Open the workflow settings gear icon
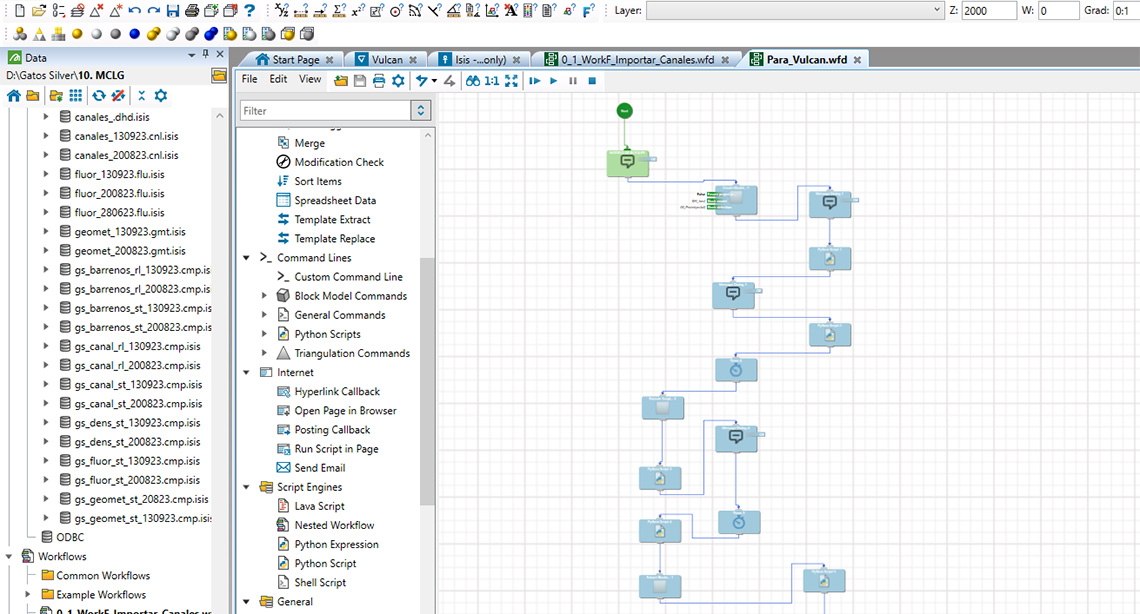Image resolution: width=1140 pixels, height=614 pixels. (400, 80)
